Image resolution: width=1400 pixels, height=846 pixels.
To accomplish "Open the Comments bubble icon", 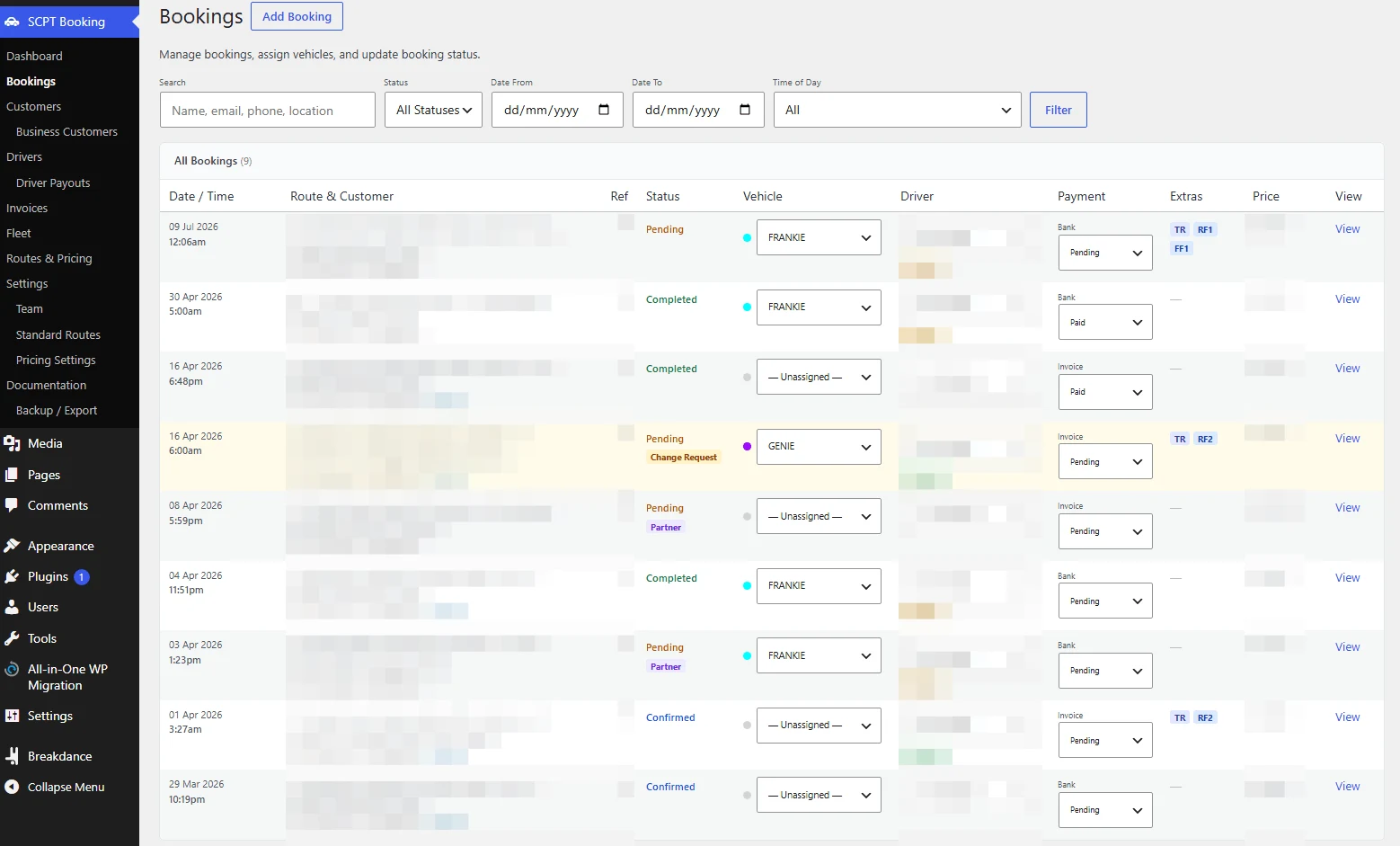I will tap(12, 505).
